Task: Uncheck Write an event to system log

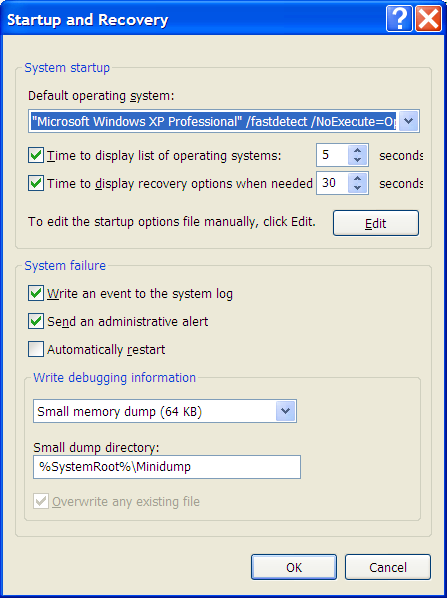Action: [x=36, y=294]
